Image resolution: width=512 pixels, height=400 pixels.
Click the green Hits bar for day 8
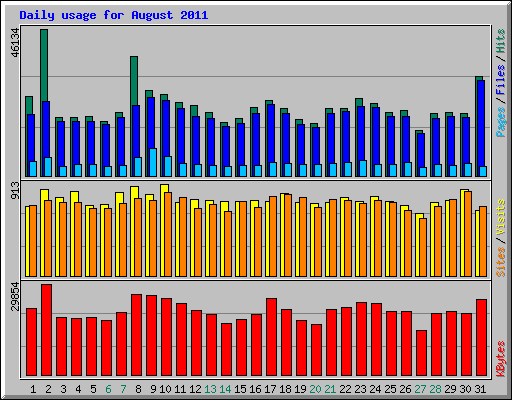(134, 81)
